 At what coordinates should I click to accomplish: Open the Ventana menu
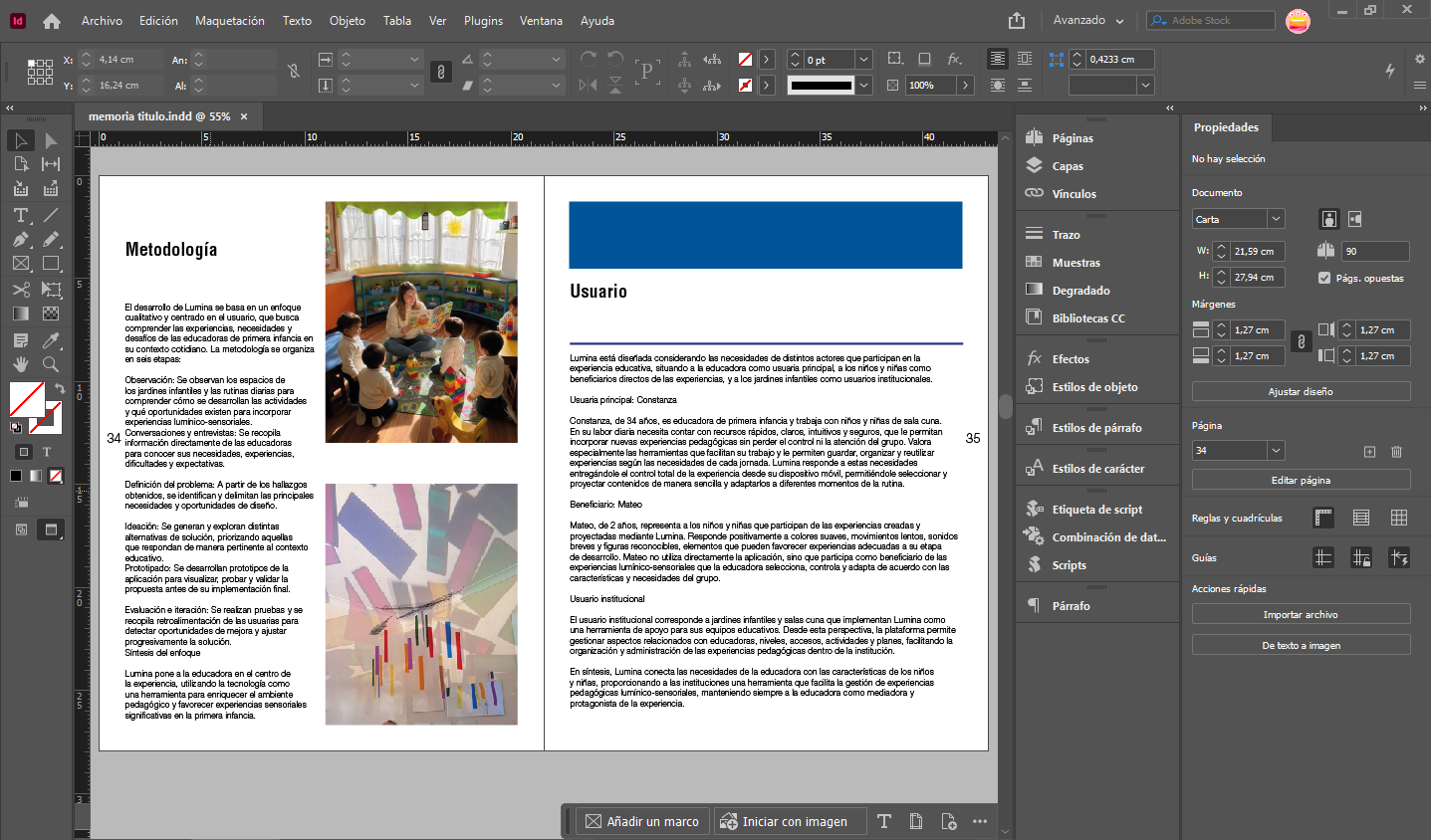[x=541, y=21]
